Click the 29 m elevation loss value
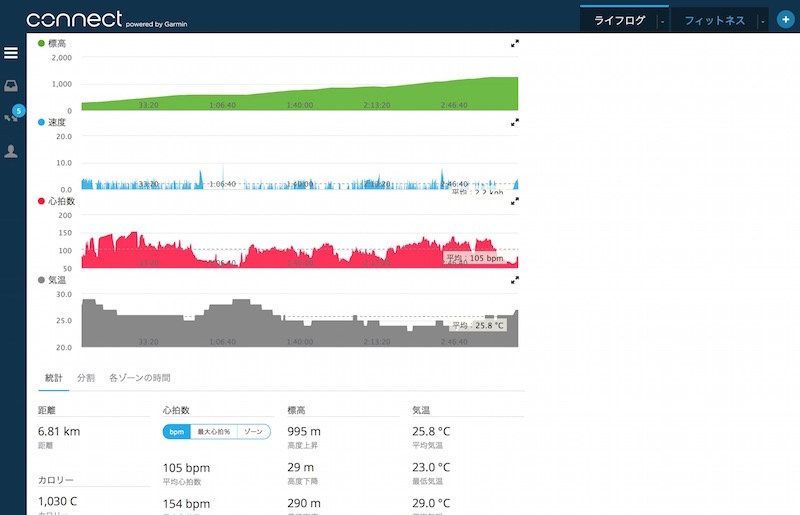This screenshot has height=515, width=800. tap(301, 467)
